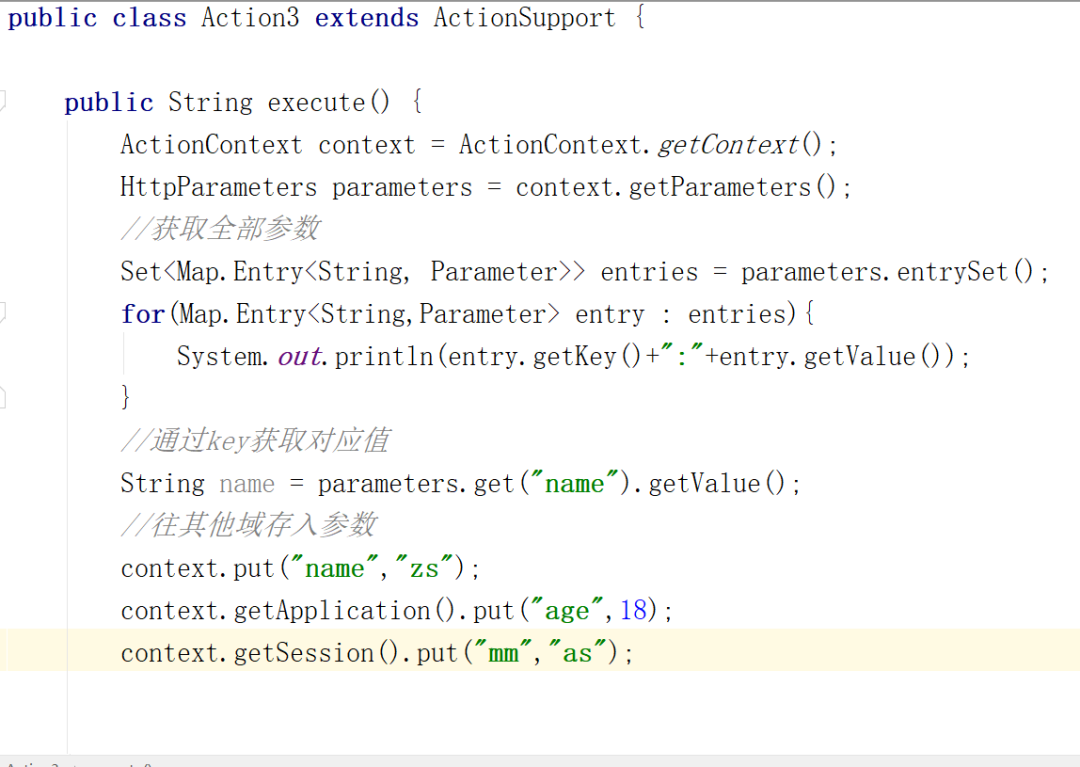The image size is (1080, 767).
Task: Click entry.getKey() in println
Action: tap(545, 357)
